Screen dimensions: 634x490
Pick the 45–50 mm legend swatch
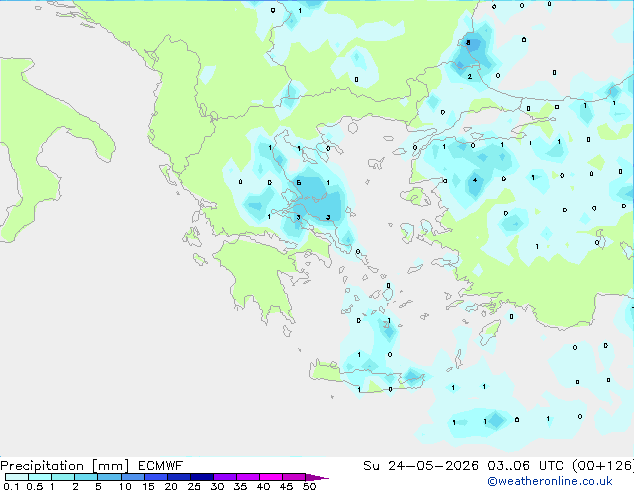pyautogui.click(x=294, y=477)
